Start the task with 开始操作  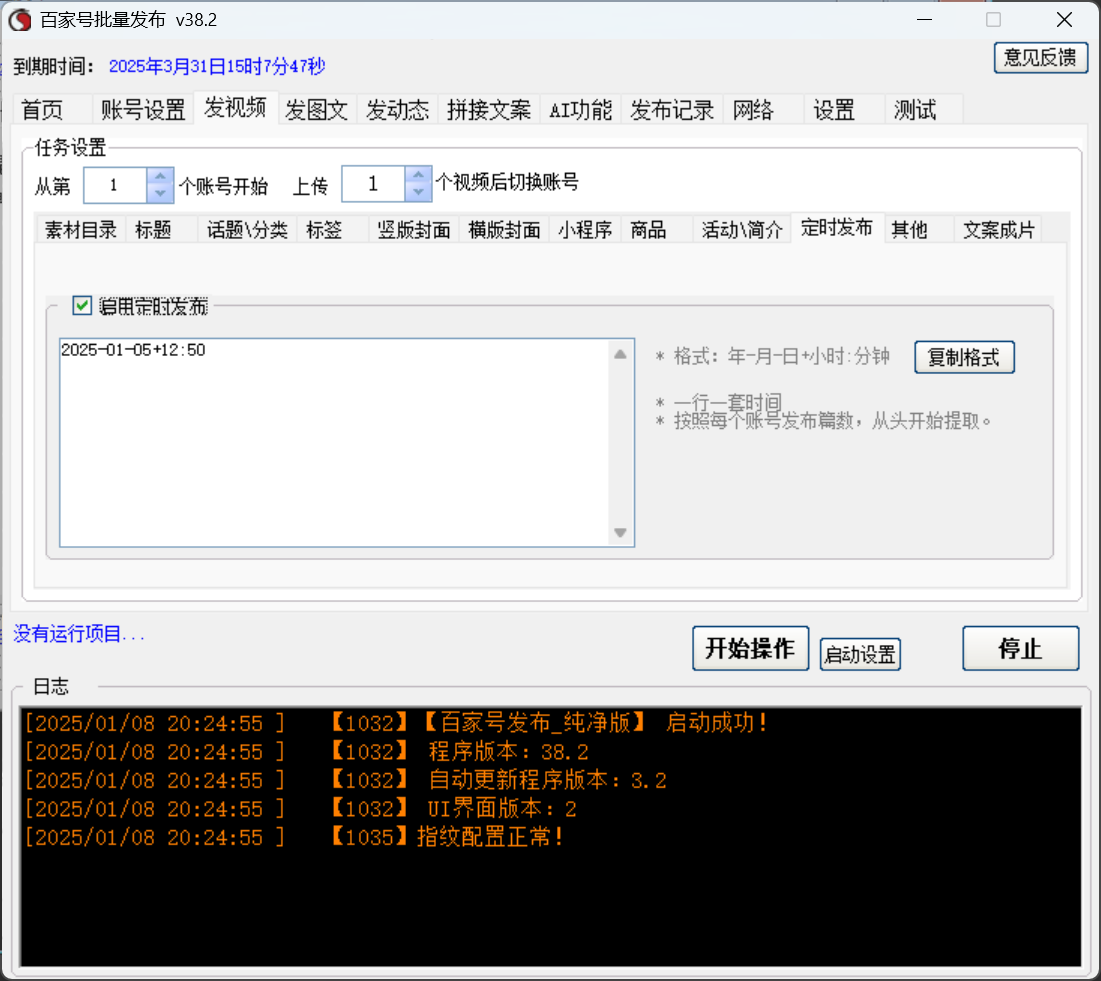750,648
